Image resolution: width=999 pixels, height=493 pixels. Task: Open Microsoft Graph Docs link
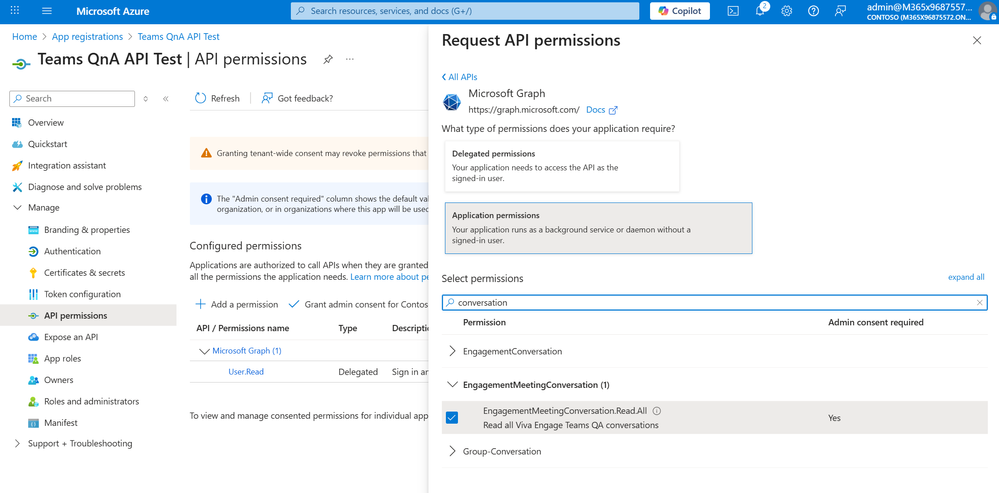point(601,110)
